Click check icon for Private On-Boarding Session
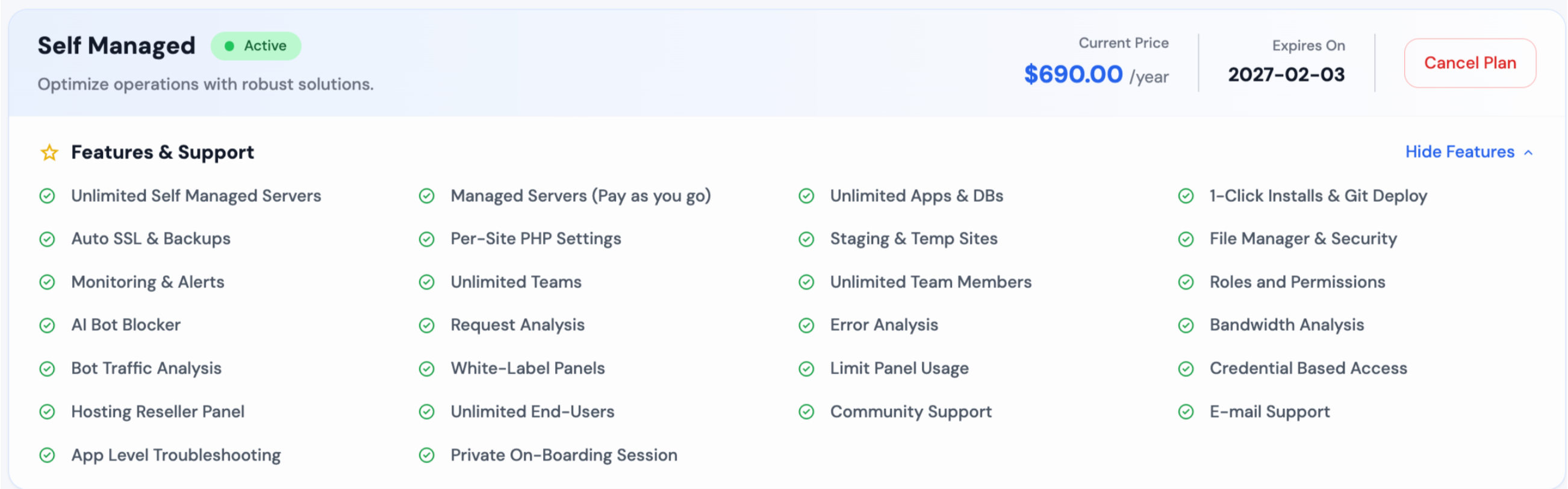The width and height of the screenshot is (1568, 489). pyautogui.click(x=427, y=455)
